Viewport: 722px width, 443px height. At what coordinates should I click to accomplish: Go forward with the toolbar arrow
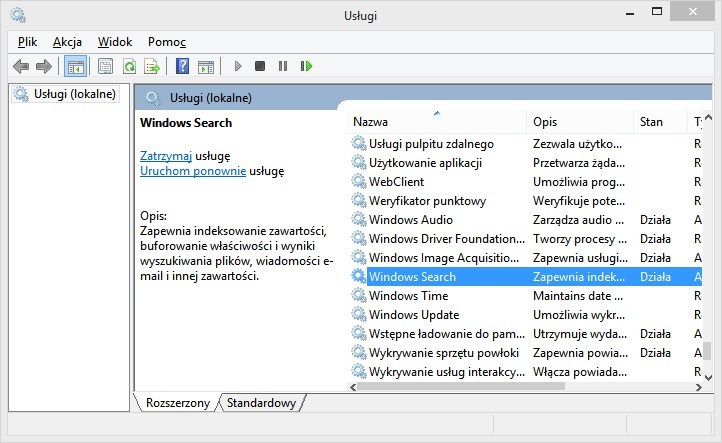click(x=44, y=66)
